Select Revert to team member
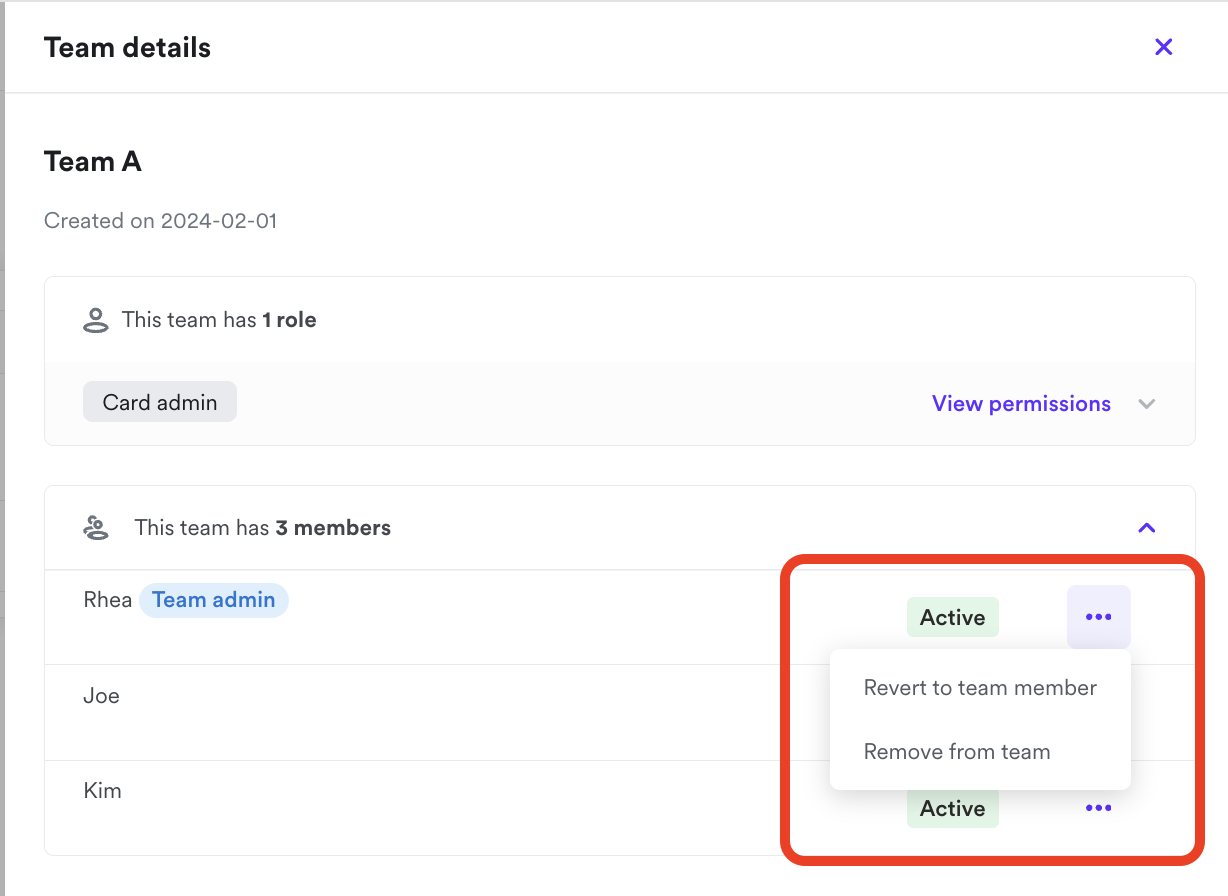This screenshot has height=896, width=1228. click(x=980, y=688)
